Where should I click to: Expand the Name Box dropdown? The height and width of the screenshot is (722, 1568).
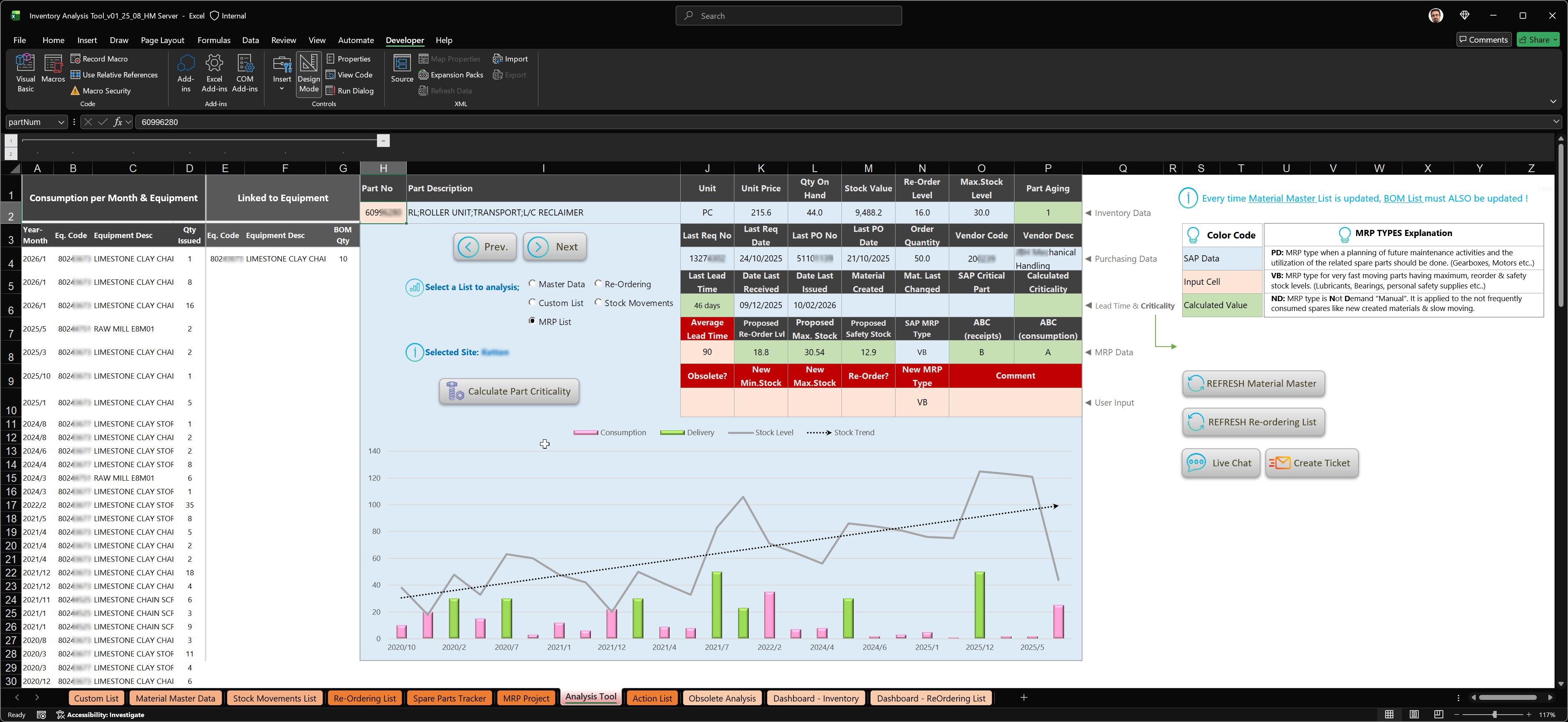(61, 122)
